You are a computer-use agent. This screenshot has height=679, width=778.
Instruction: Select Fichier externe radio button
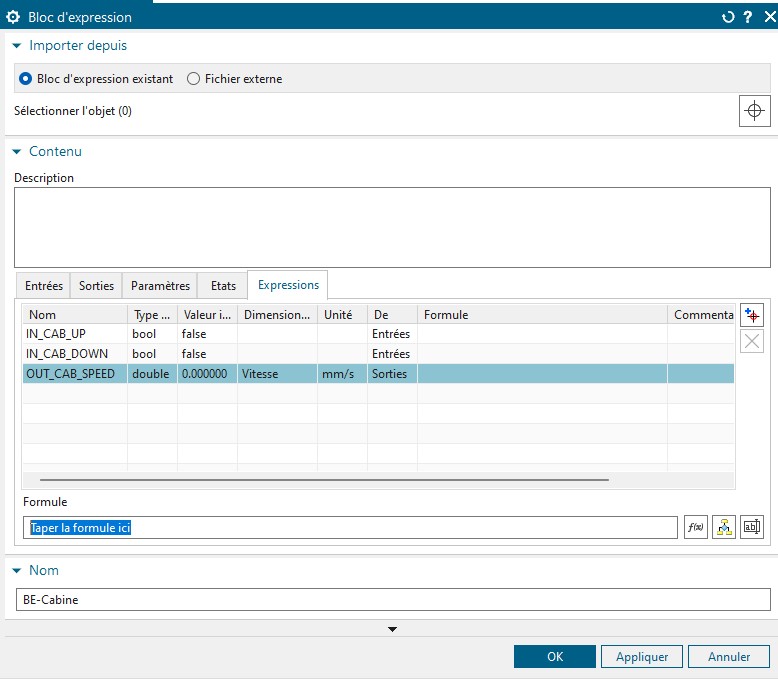point(193,78)
